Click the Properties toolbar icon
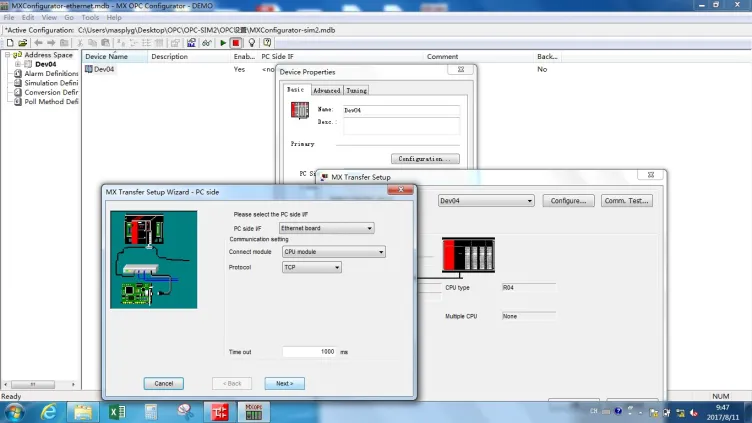Viewport: 752px width, 423px height. (175, 43)
